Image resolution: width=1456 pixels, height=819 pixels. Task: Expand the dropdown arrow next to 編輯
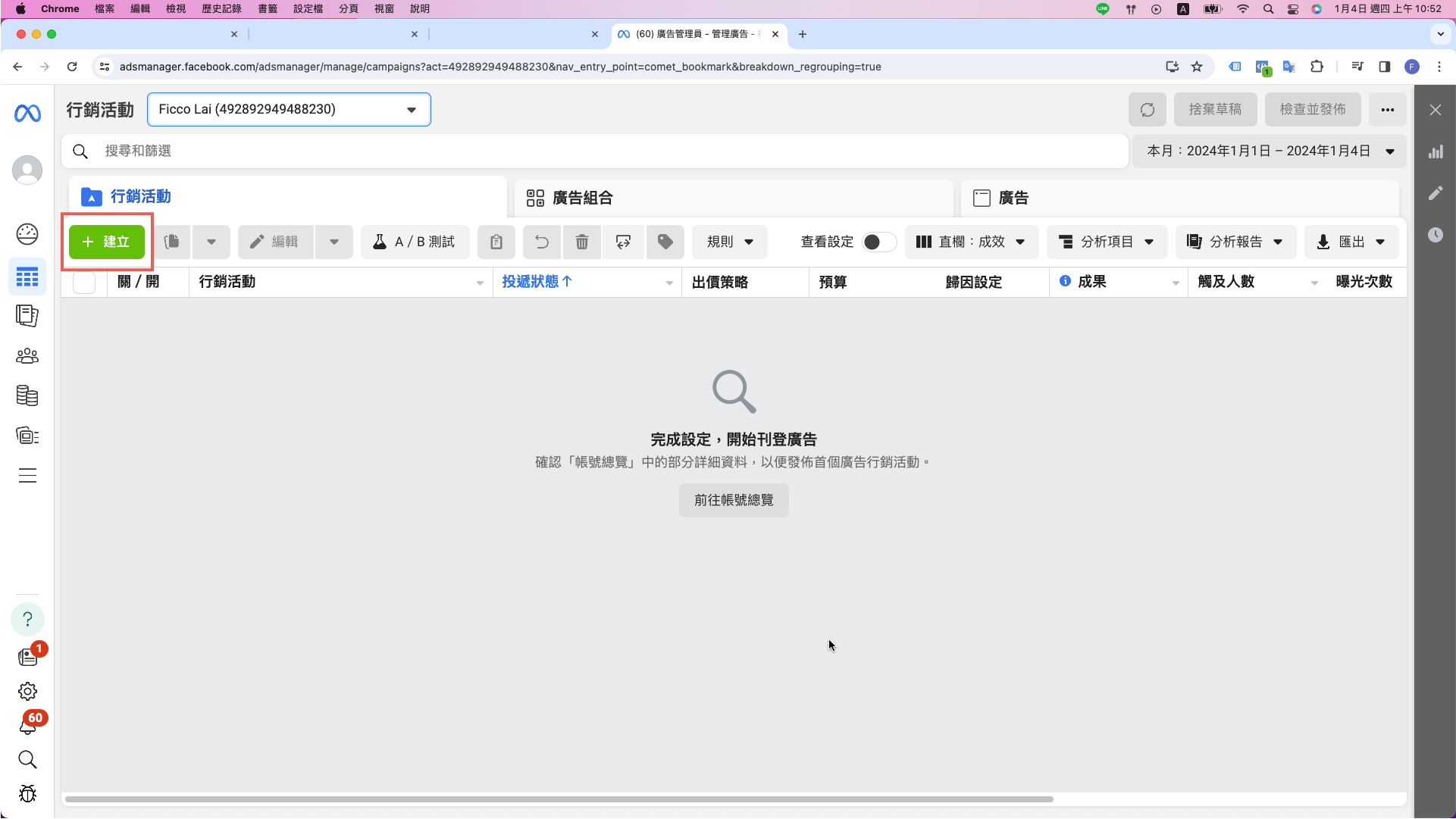(x=334, y=242)
